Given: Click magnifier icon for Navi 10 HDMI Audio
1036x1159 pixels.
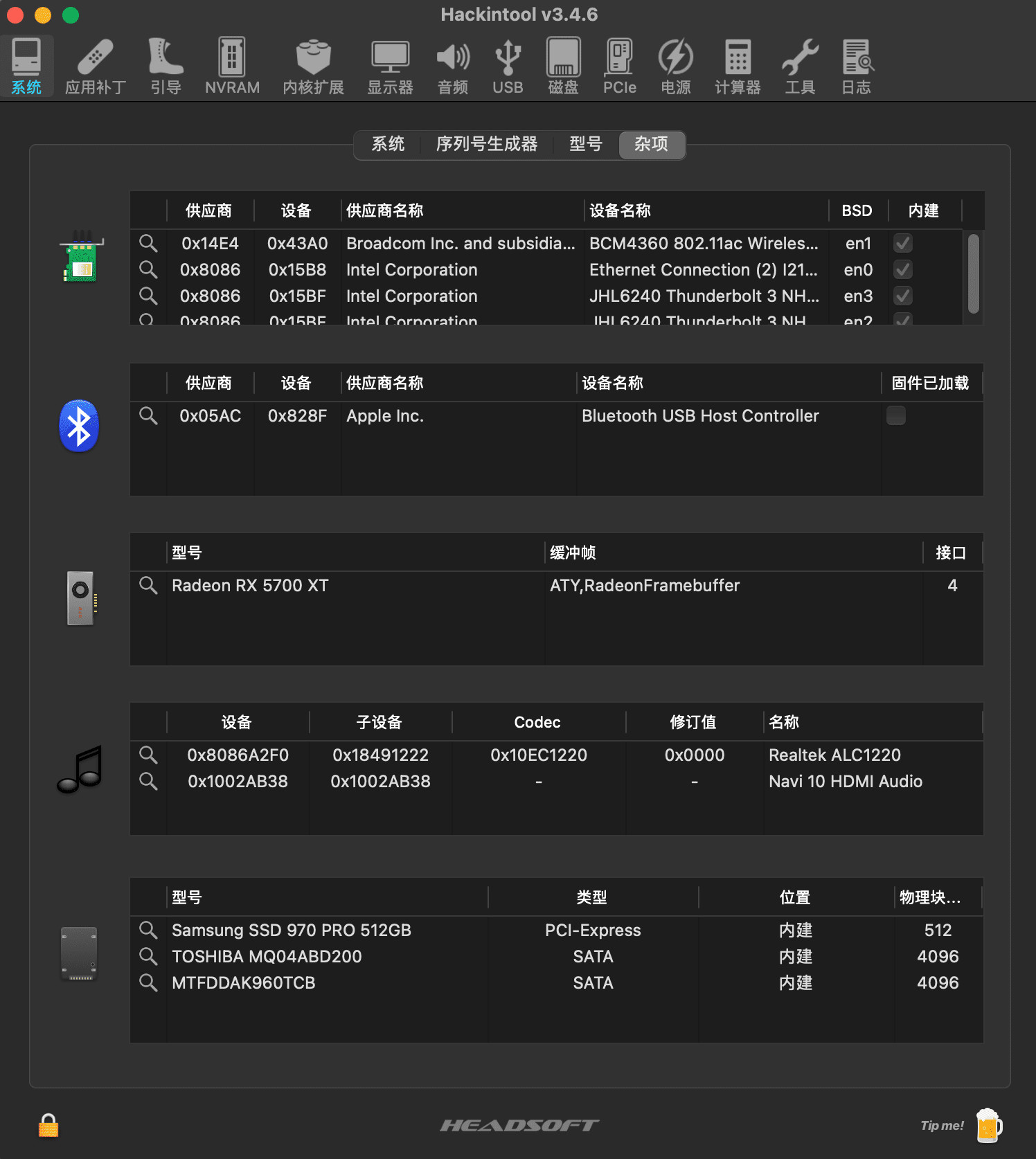Looking at the screenshot, I should 148,781.
